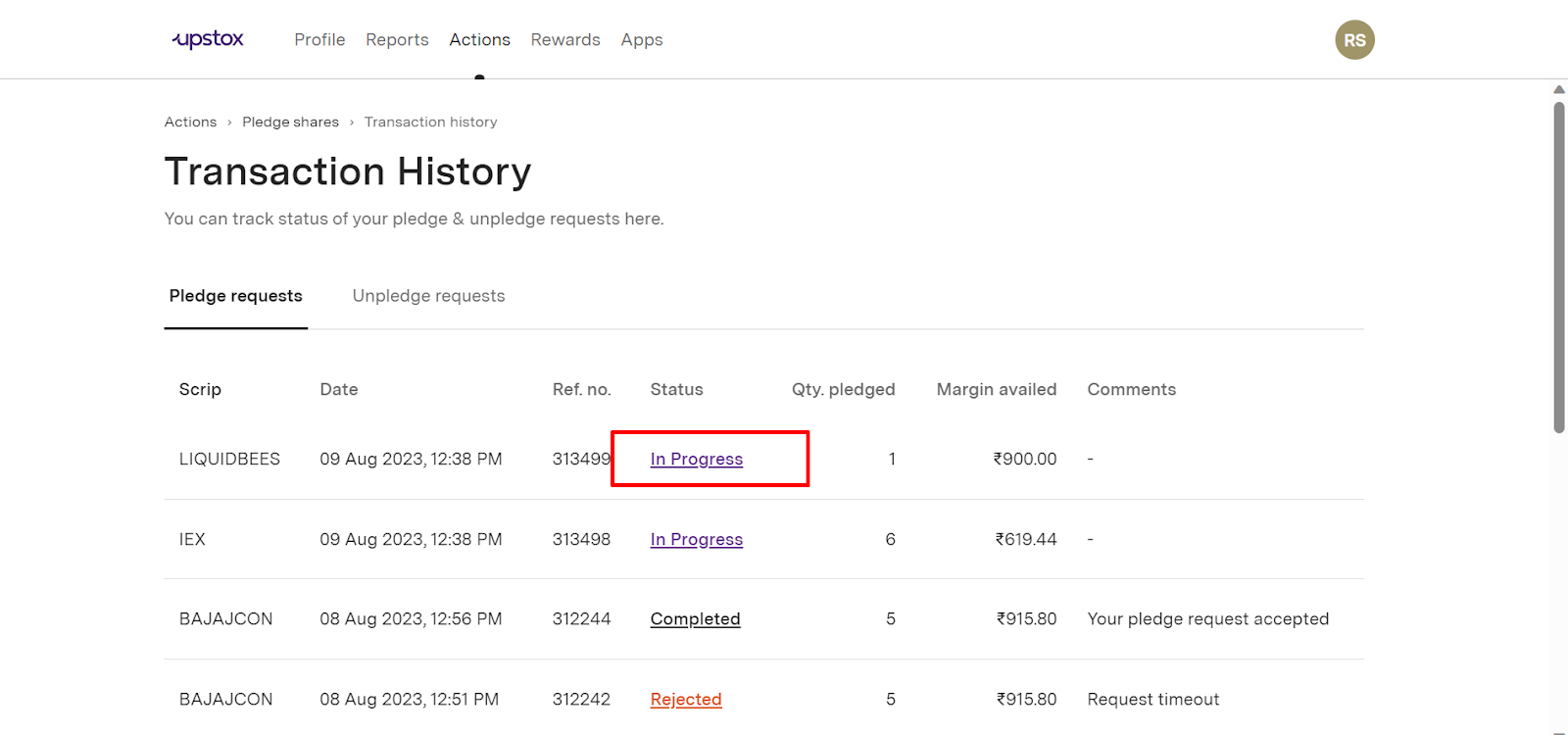Switch to the Unpledge requests tab
The image size is (1568, 735).
[x=428, y=296]
